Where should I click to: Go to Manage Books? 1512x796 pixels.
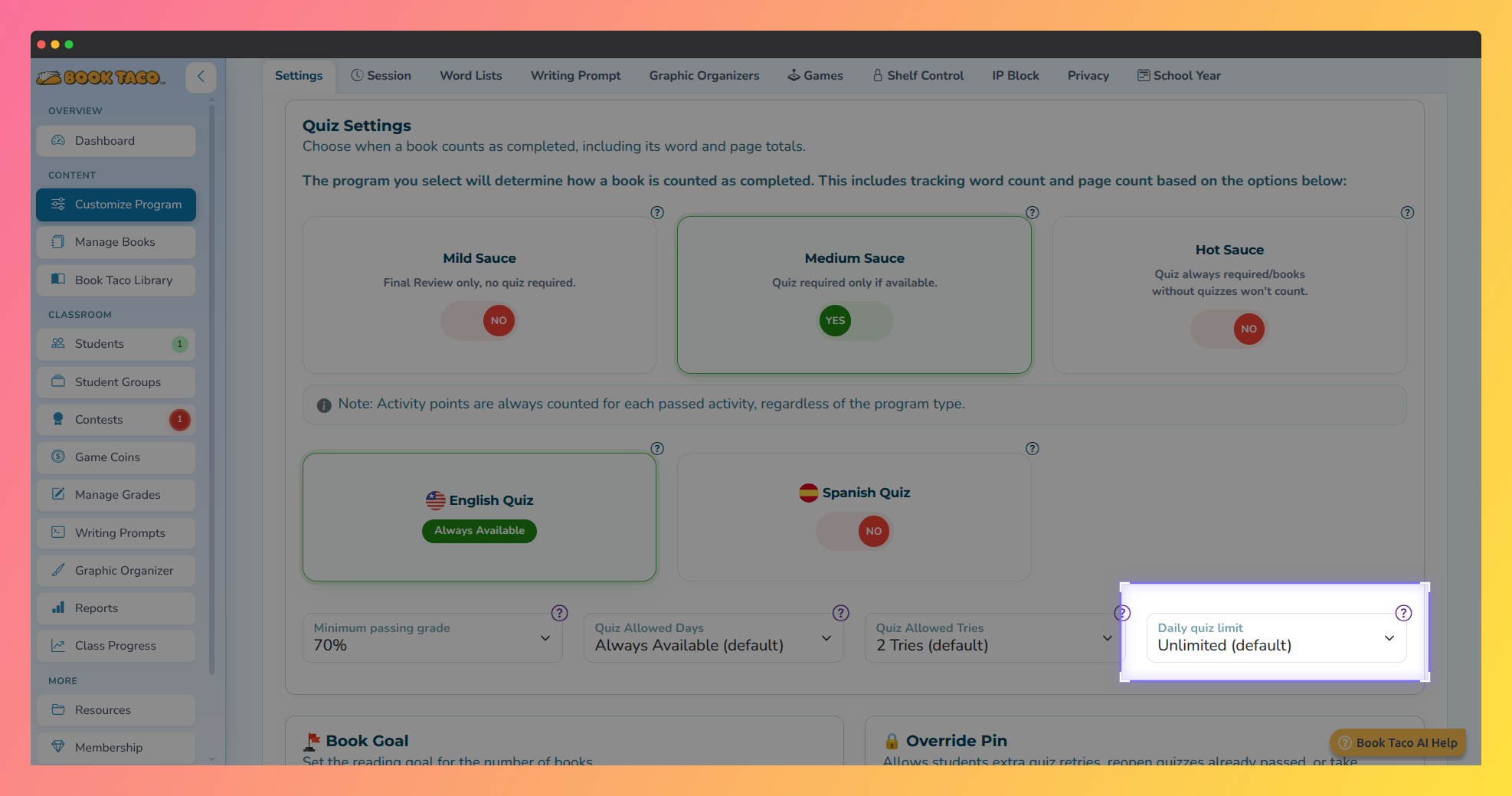pyautogui.click(x=116, y=242)
